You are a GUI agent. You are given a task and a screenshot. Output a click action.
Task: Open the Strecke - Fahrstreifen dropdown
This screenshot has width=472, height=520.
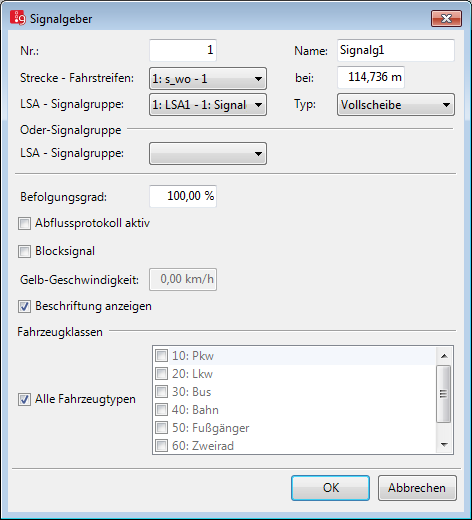coord(208,79)
